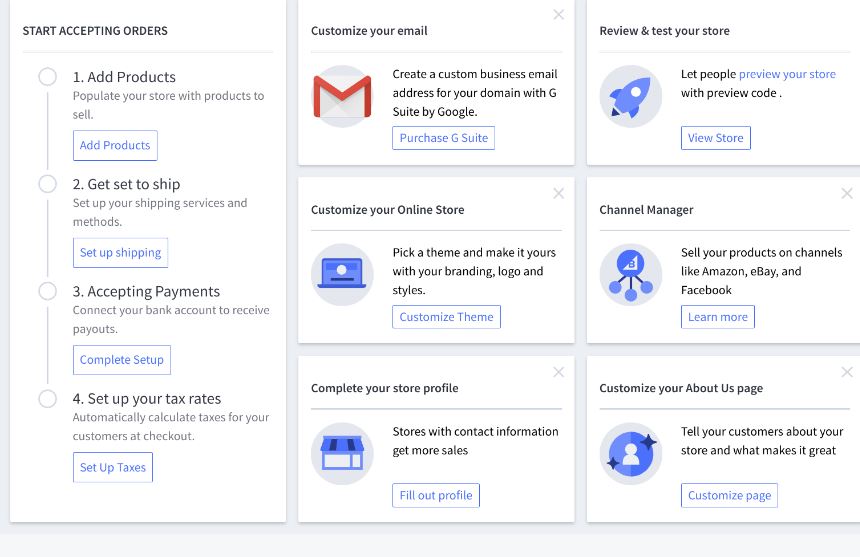Click the laptop icon in Customize Online Store card

click(342, 274)
